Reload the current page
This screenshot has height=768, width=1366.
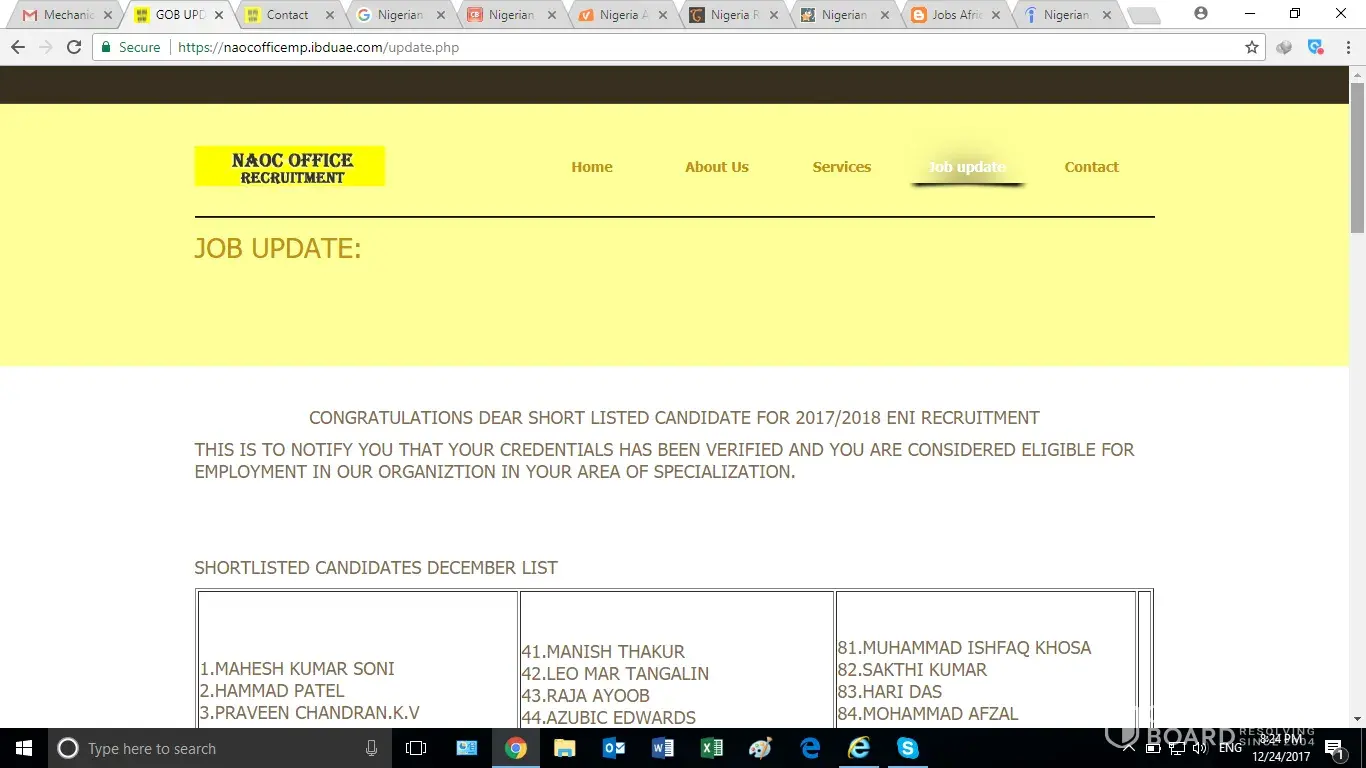click(73, 47)
